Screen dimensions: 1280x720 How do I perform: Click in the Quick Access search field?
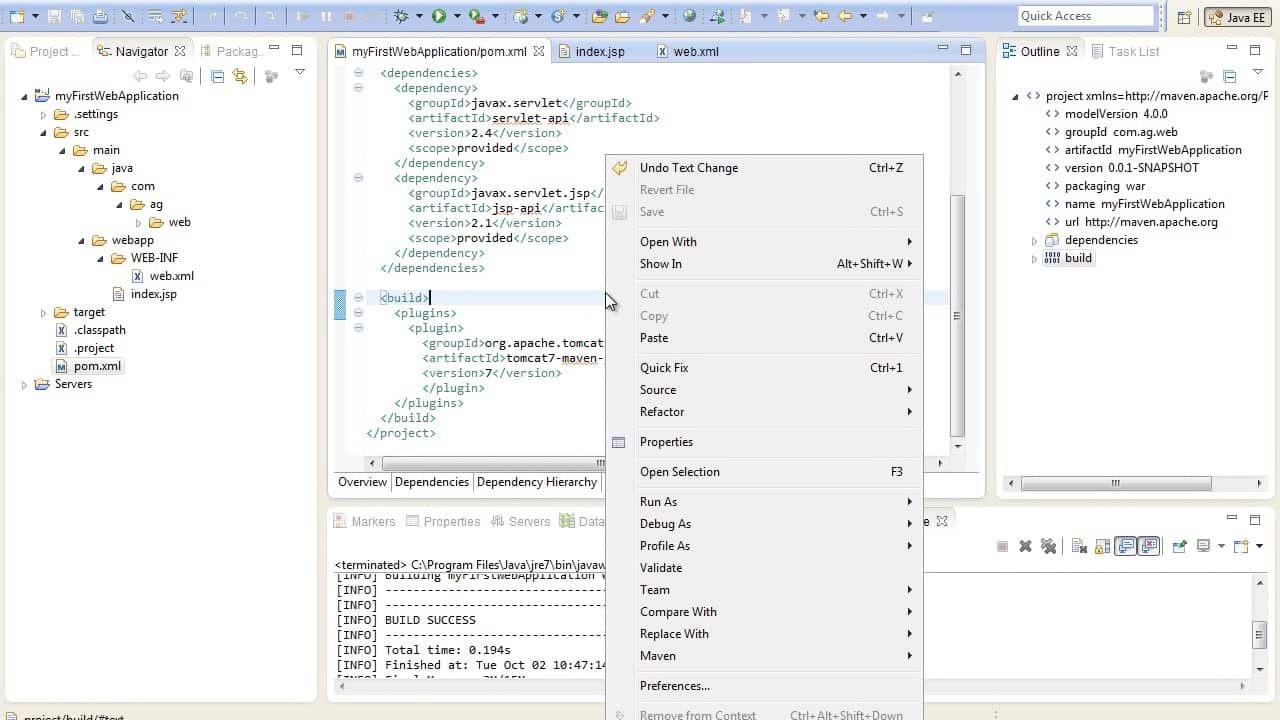tap(1085, 16)
